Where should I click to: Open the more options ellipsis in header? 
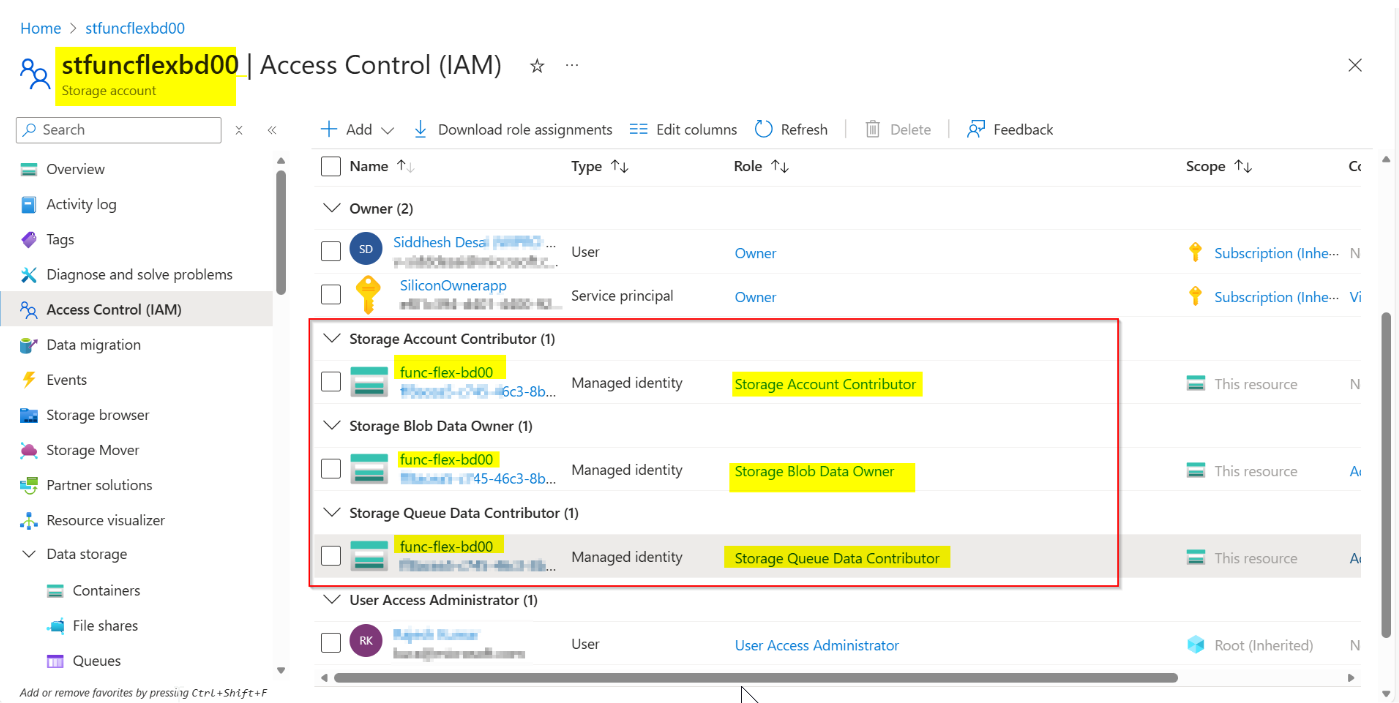pyautogui.click(x=572, y=66)
